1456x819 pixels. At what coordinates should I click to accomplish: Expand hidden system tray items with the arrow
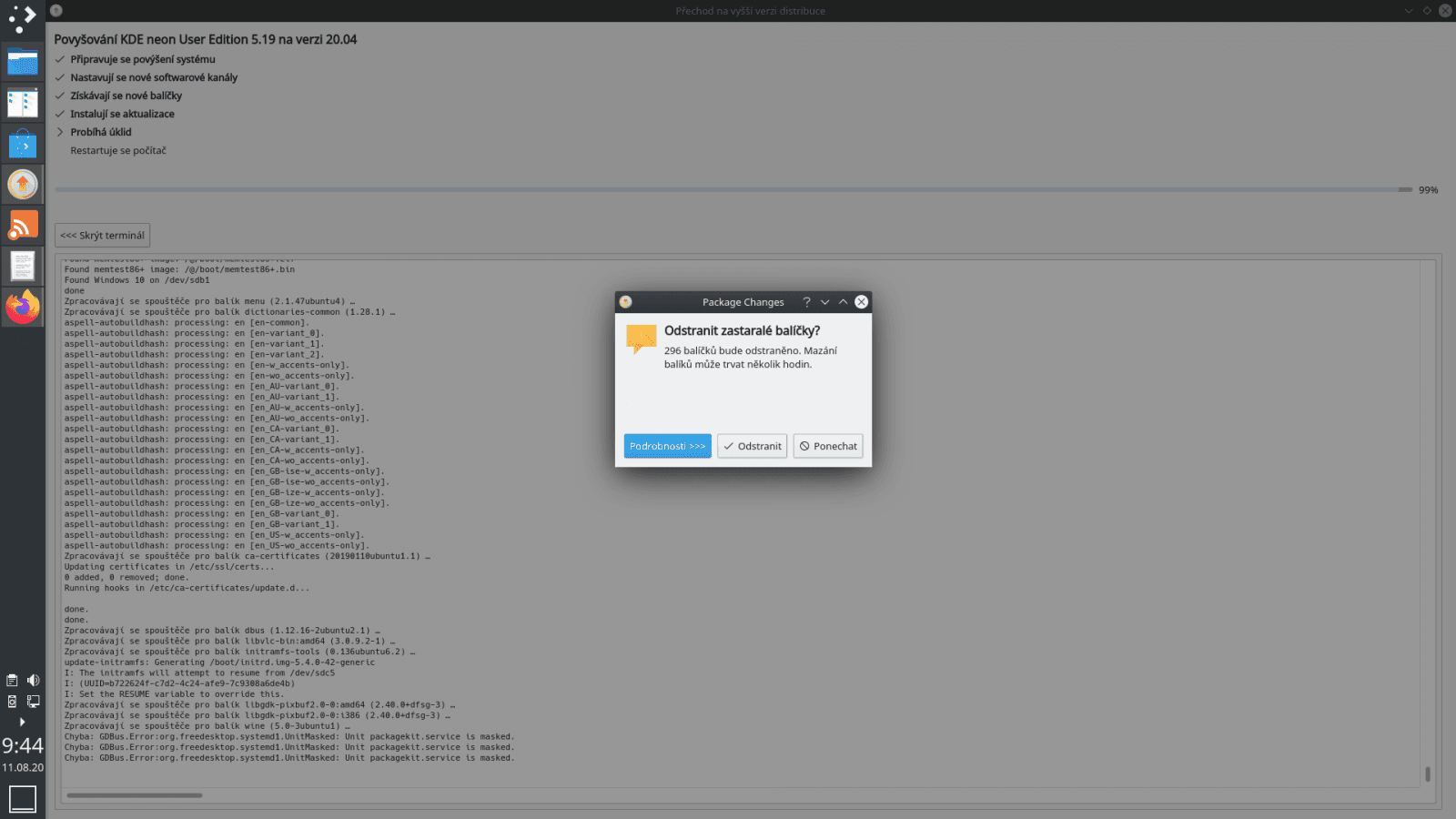tap(22, 722)
